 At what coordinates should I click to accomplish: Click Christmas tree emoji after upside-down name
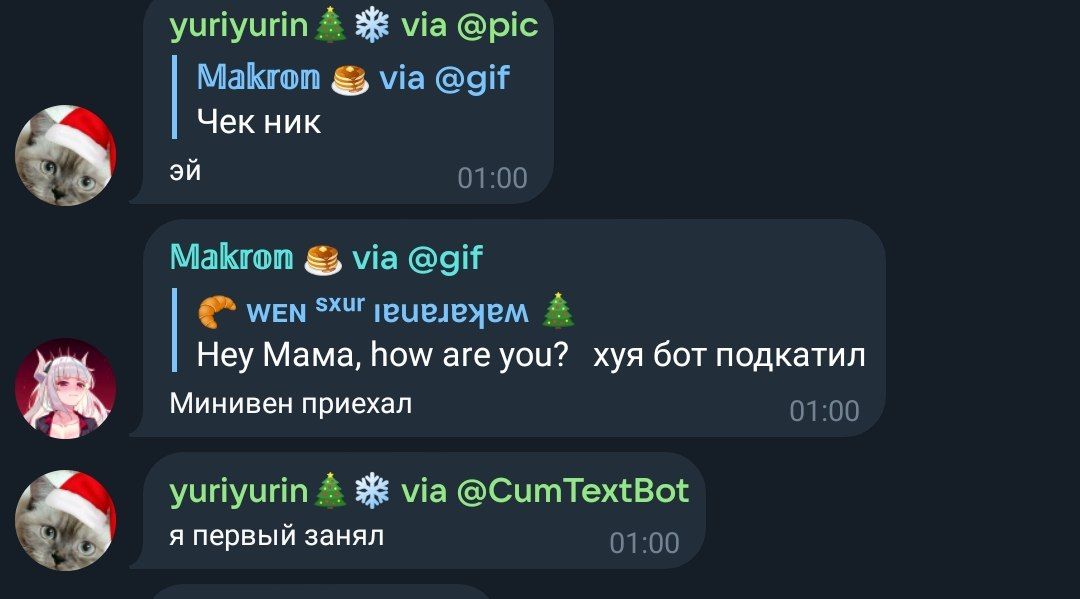tap(558, 311)
